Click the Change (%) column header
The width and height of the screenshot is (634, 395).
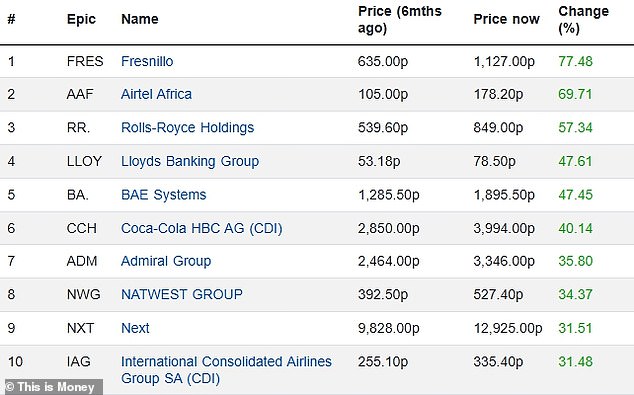(583, 19)
